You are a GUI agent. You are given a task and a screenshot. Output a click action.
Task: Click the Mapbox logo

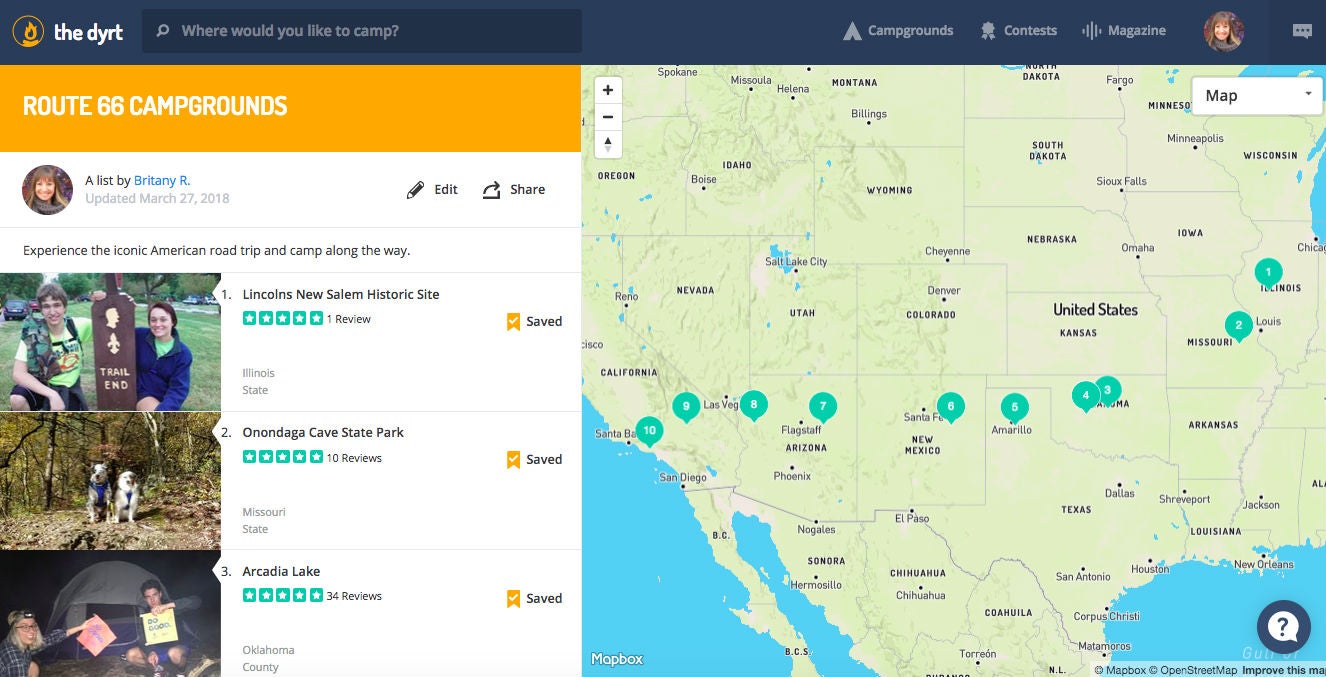click(617, 659)
